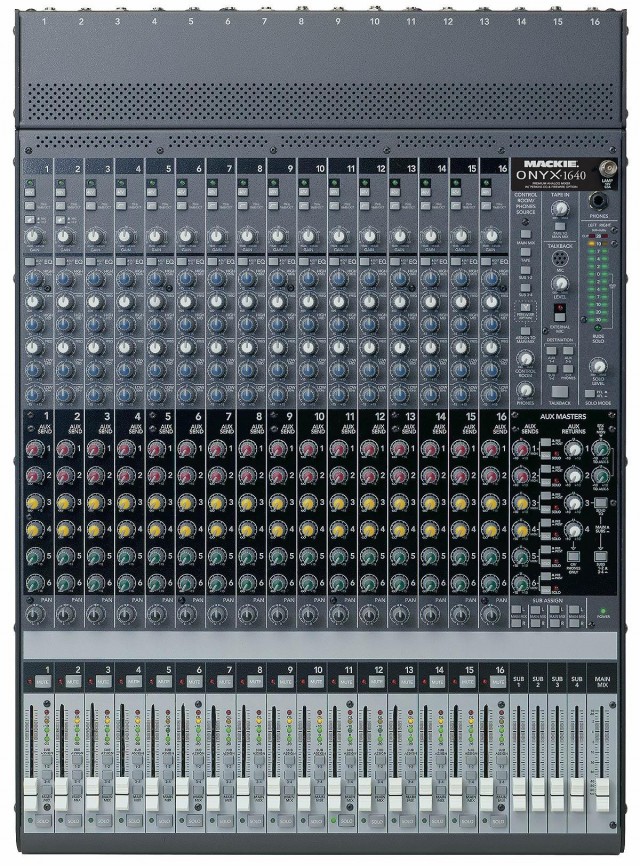This screenshot has height=866, width=640.
Task: Solo channel 8 at strip bottom
Action: click(254, 820)
